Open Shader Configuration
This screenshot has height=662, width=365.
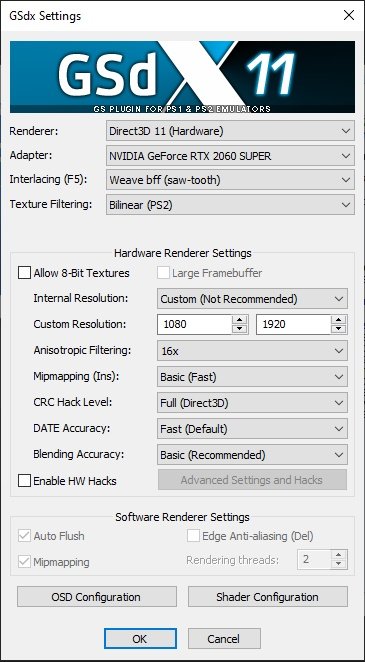(268, 597)
